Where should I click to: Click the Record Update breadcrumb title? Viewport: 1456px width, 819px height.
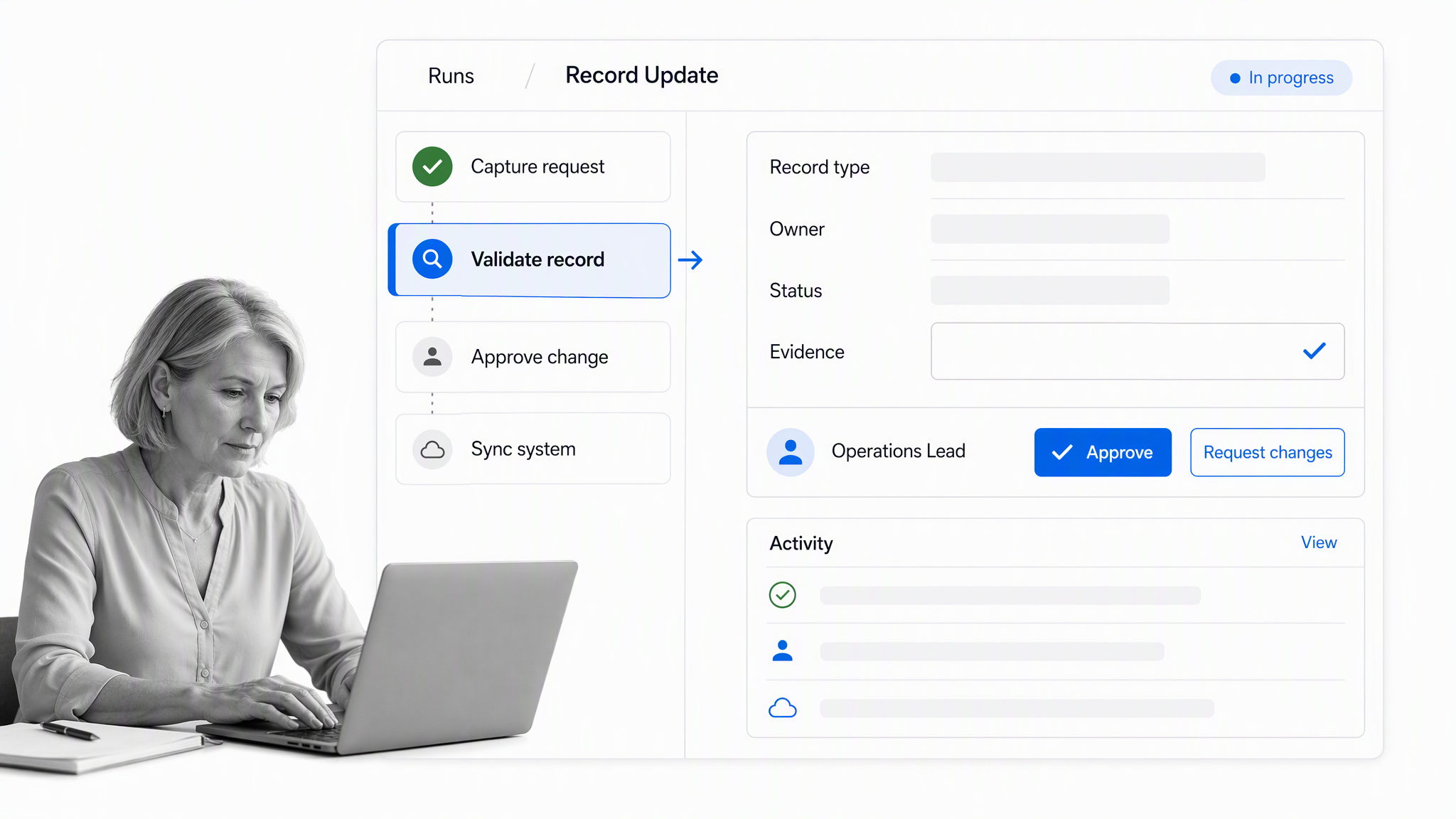click(x=641, y=75)
